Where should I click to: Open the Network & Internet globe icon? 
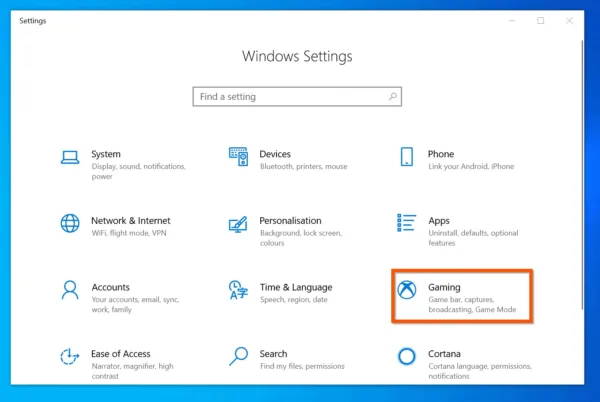pos(70,223)
